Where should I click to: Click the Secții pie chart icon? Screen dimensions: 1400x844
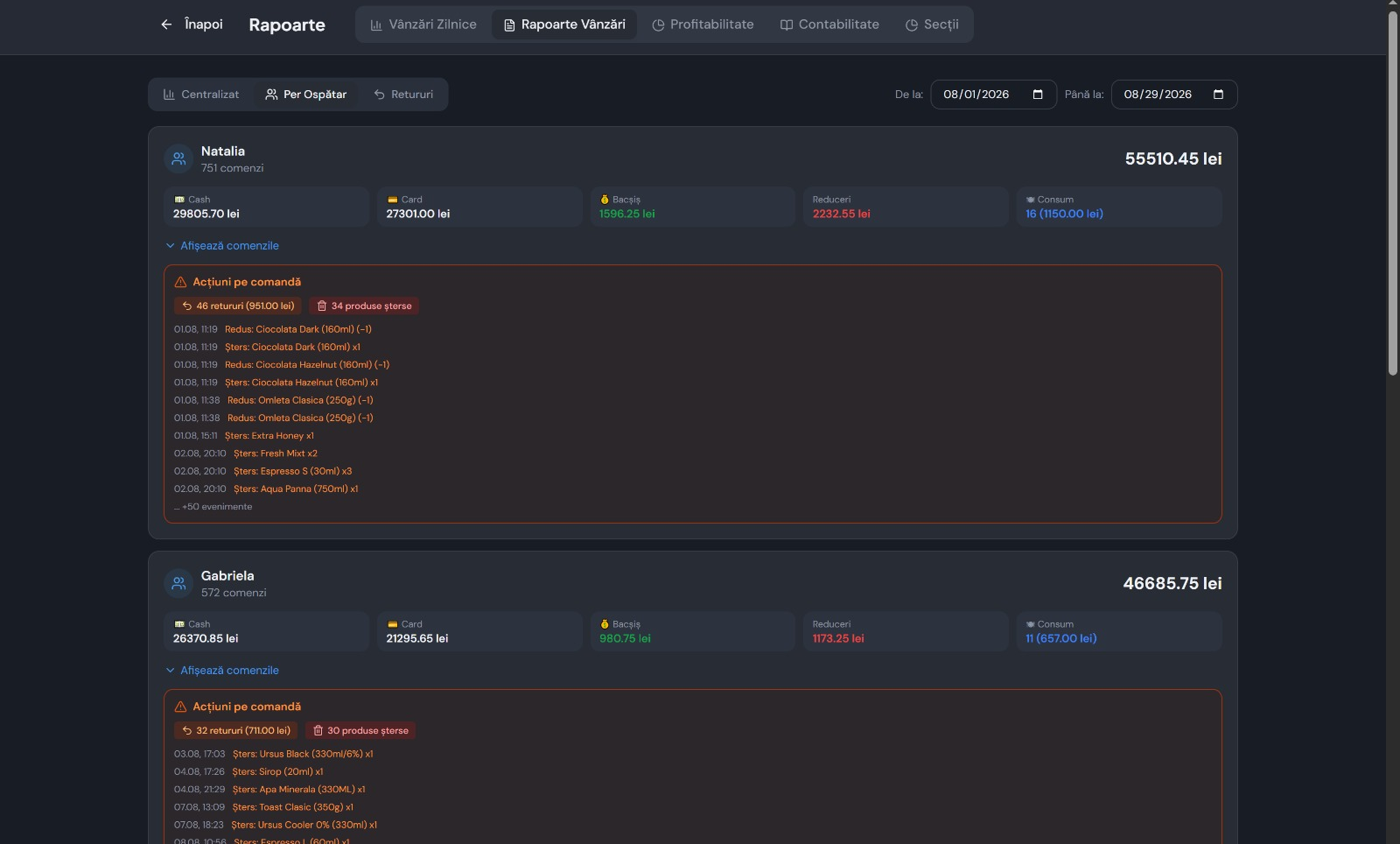[x=912, y=25]
